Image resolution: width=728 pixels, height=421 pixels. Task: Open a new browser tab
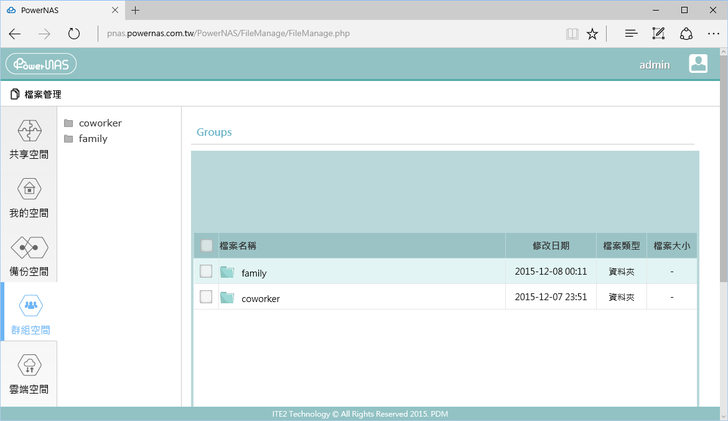(135, 10)
